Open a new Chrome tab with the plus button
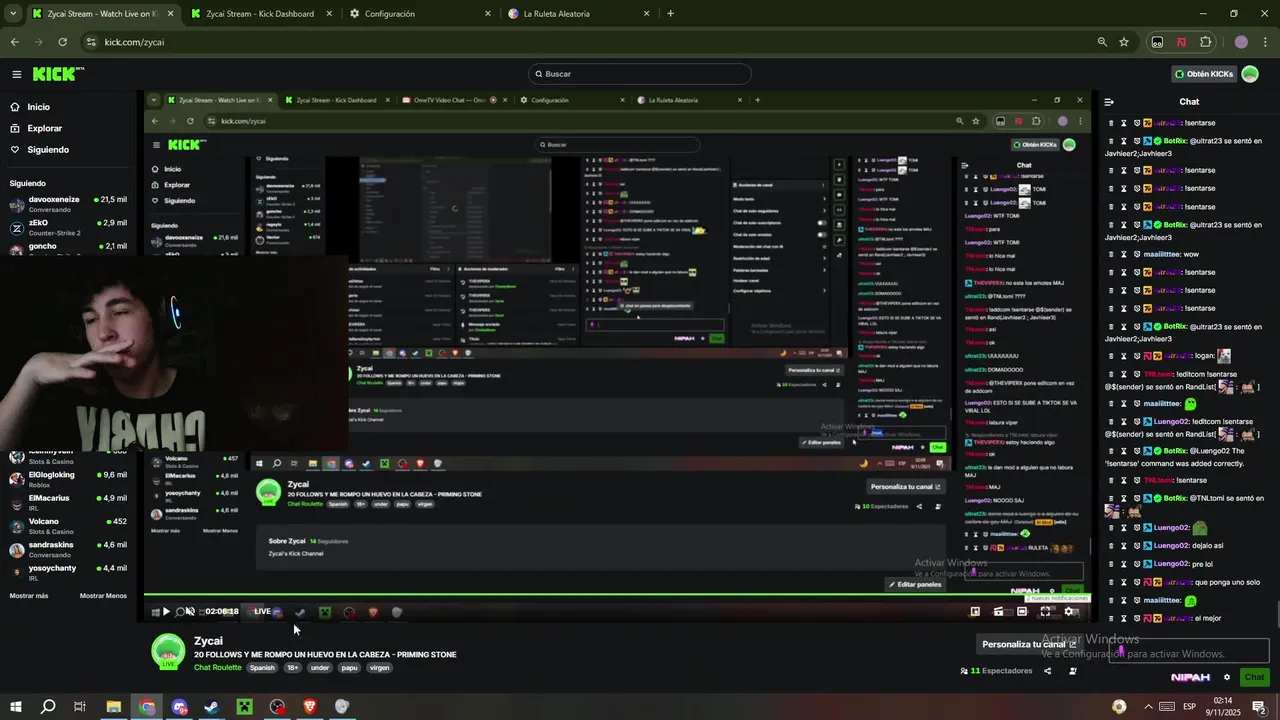Image resolution: width=1280 pixels, height=720 pixels. point(670,14)
